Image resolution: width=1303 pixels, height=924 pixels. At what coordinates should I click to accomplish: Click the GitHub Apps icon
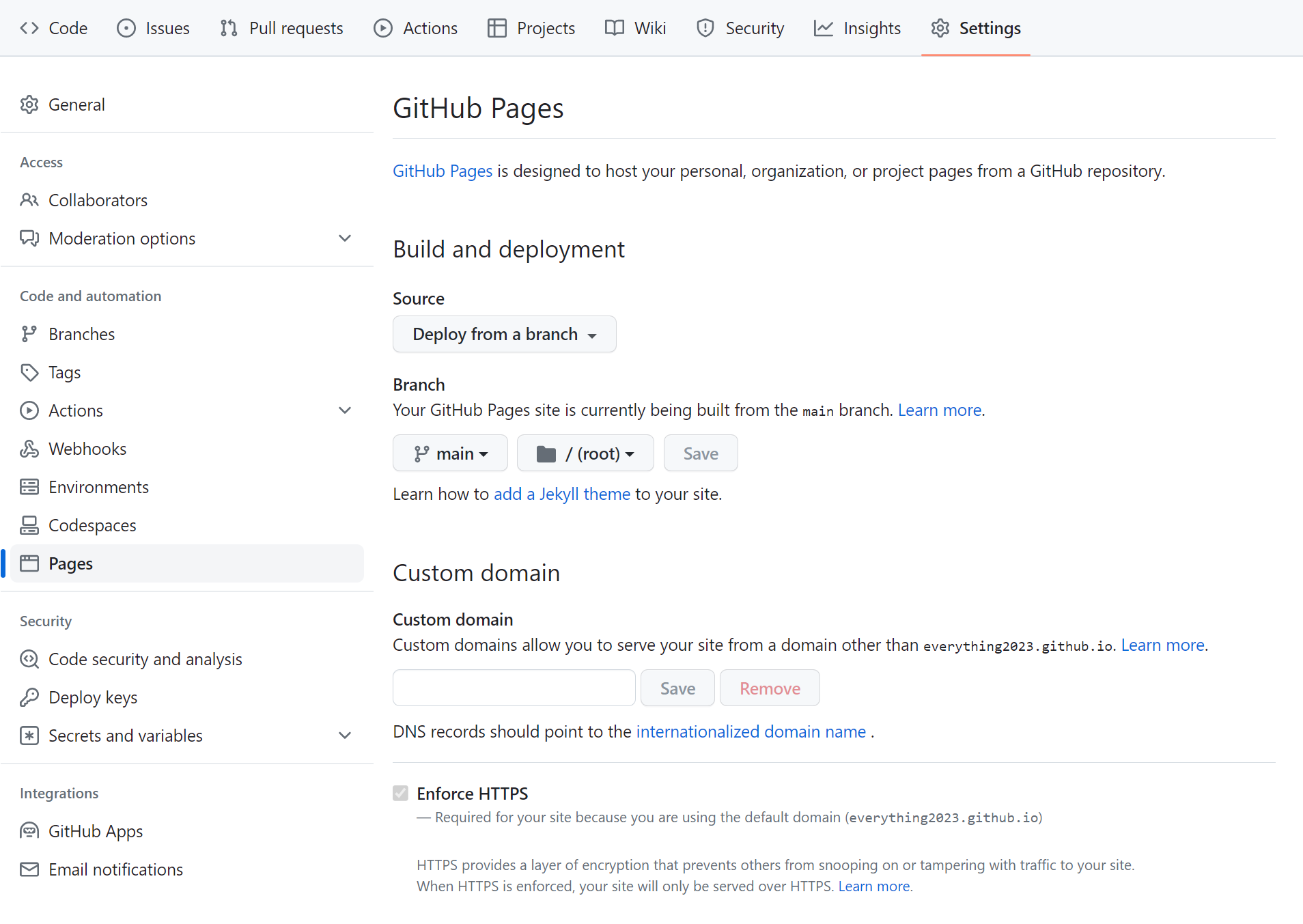coord(29,831)
